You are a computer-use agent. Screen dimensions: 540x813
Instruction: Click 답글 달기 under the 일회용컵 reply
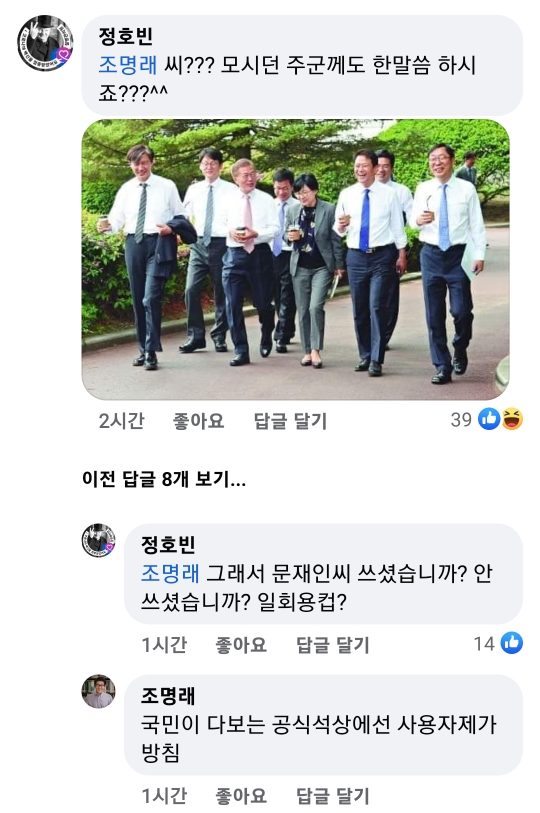333,644
